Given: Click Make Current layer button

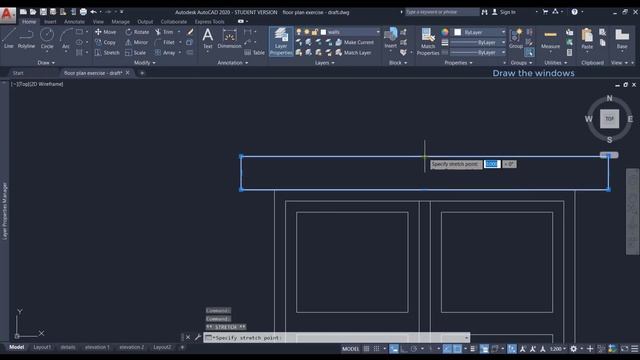Looking at the screenshot, I should pyautogui.click(x=354, y=42).
